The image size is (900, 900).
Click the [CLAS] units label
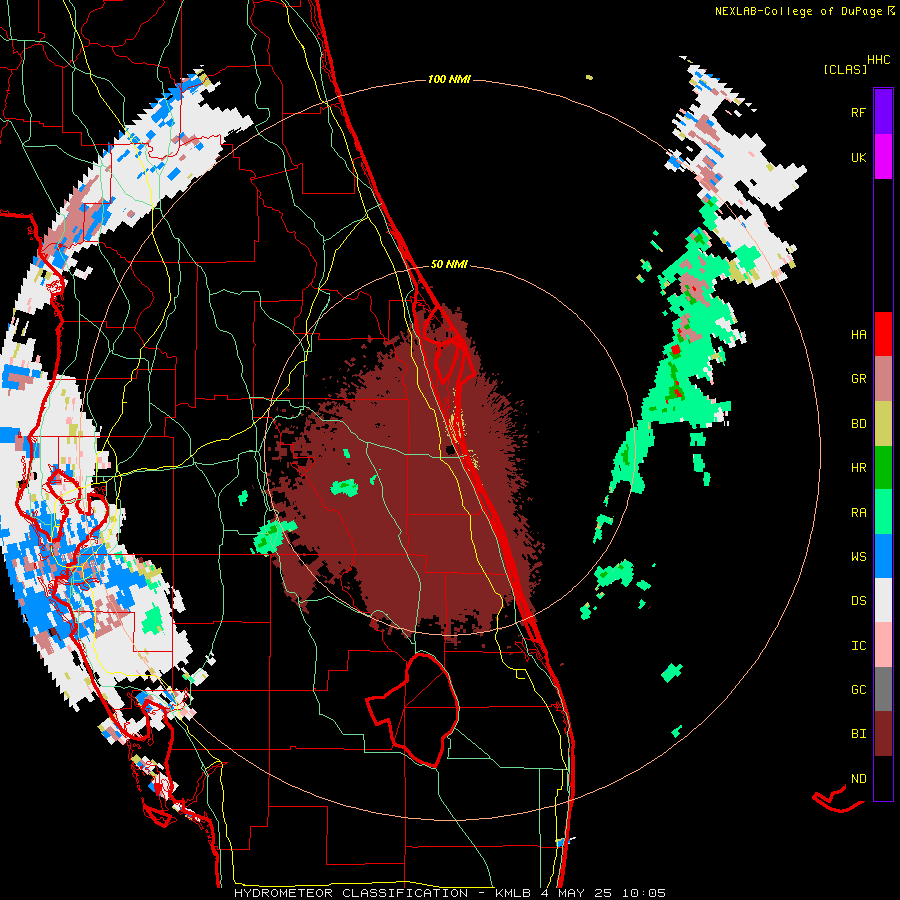[845, 69]
